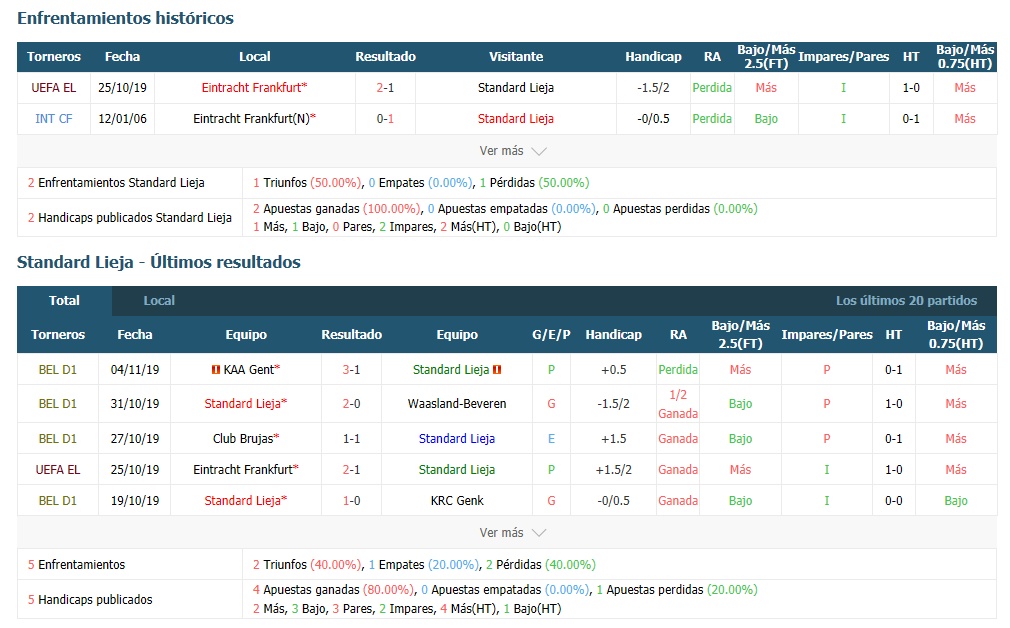This screenshot has width=1010, height=628.
Task: Click 'Perdida' RA cell in 04/11/19 row
Action: (678, 370)
